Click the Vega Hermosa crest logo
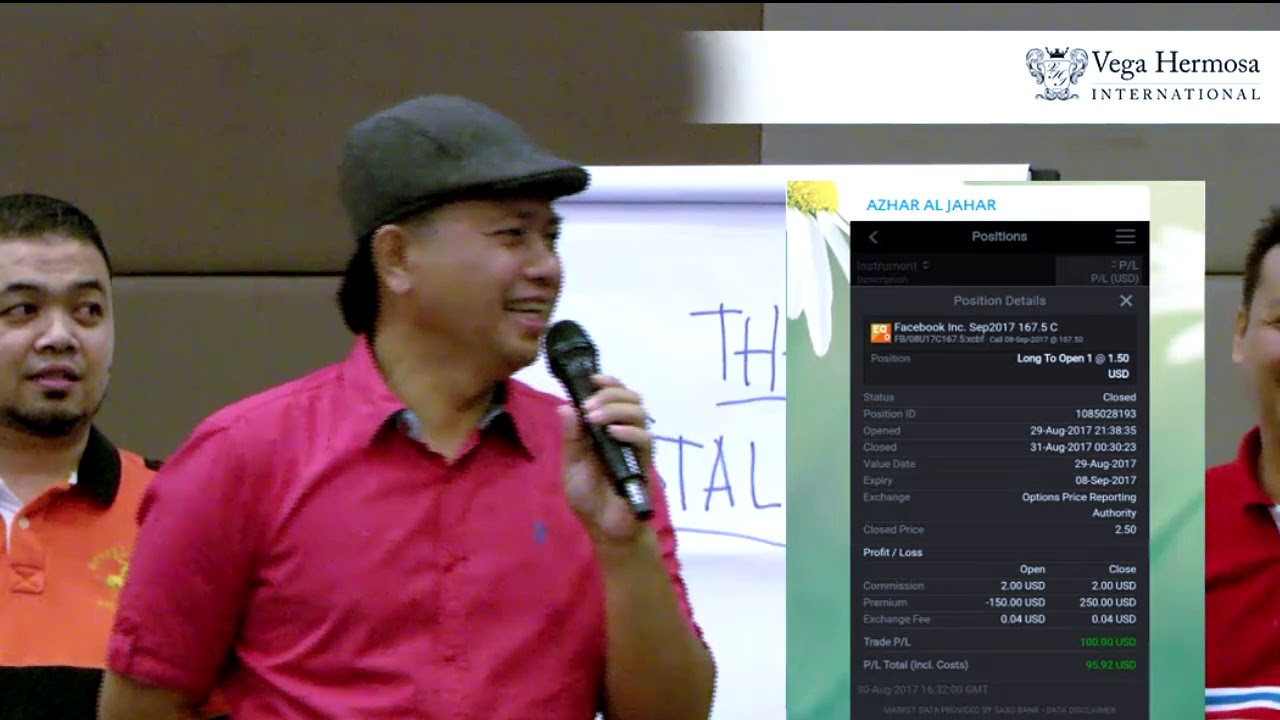The height and width of the screenshot is (720, 1280). click(1056, 74)
